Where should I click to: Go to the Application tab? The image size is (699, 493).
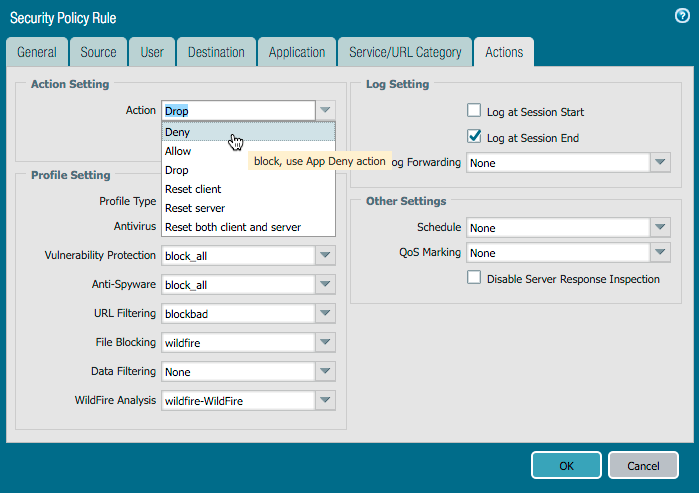[296, 52]
